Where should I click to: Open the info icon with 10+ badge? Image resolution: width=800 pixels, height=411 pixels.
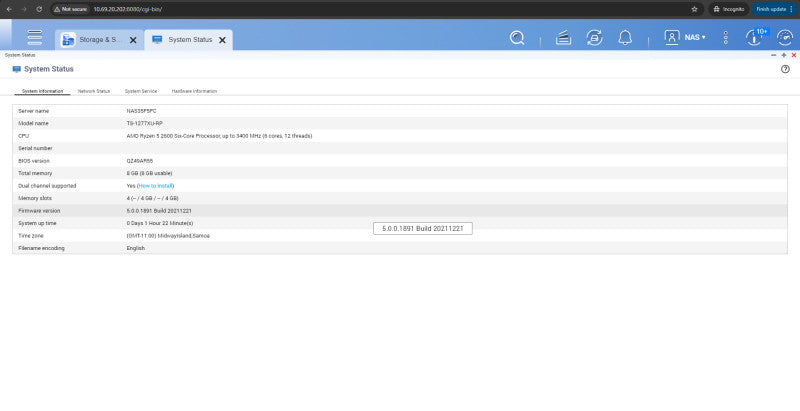[756, 37]
